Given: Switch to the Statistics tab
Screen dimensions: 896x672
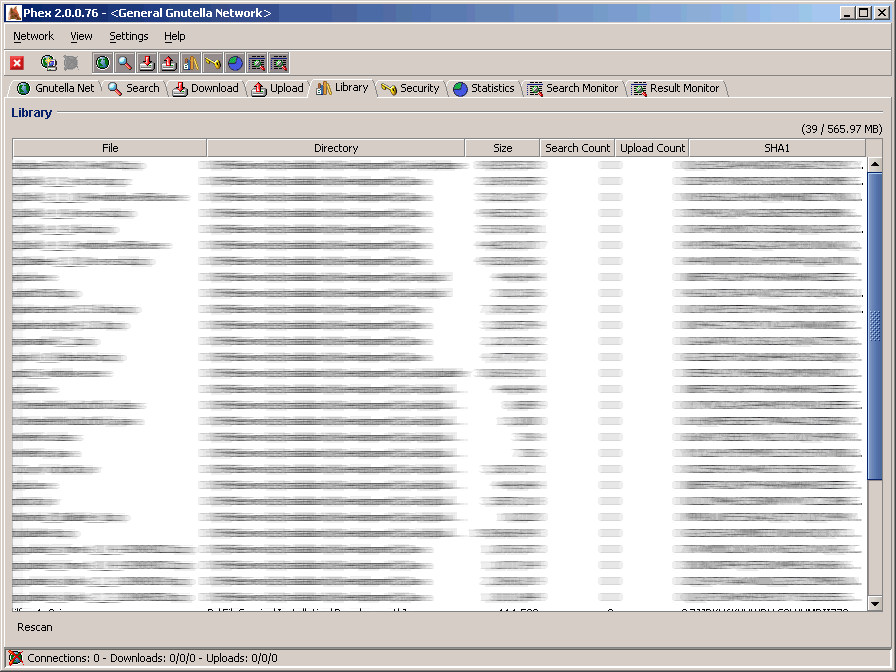Looking at the screenshot, I should coord(484,88).
